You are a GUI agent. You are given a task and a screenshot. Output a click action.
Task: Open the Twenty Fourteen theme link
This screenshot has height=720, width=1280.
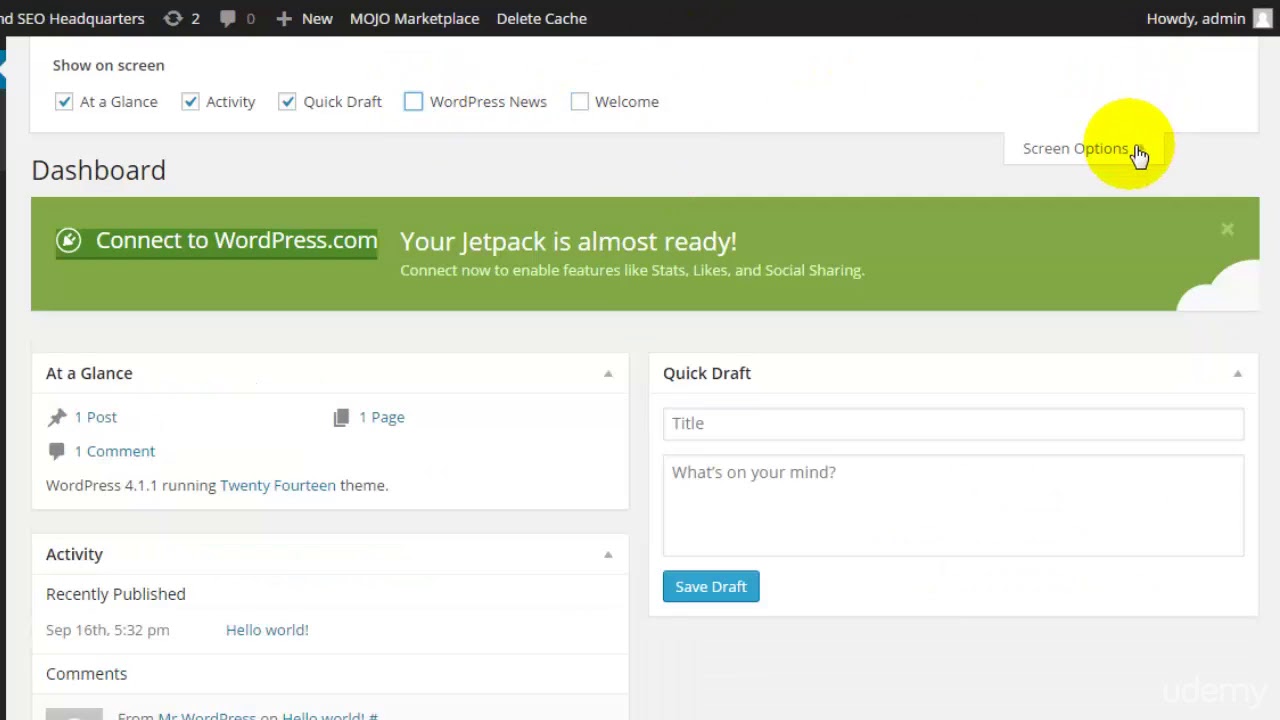point(278,485)
